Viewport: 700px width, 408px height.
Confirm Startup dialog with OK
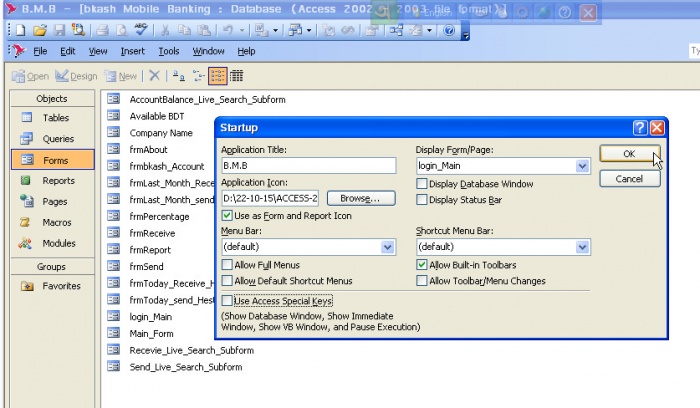click(x=629, y=154)
